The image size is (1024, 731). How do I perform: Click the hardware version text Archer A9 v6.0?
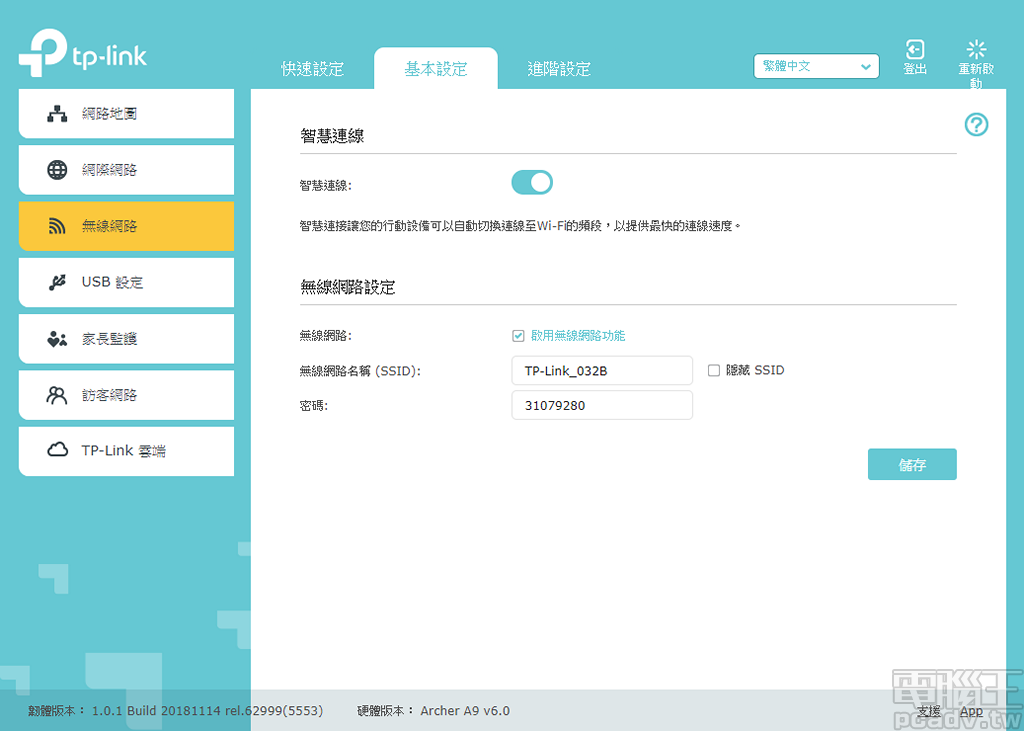click(465, 711)
